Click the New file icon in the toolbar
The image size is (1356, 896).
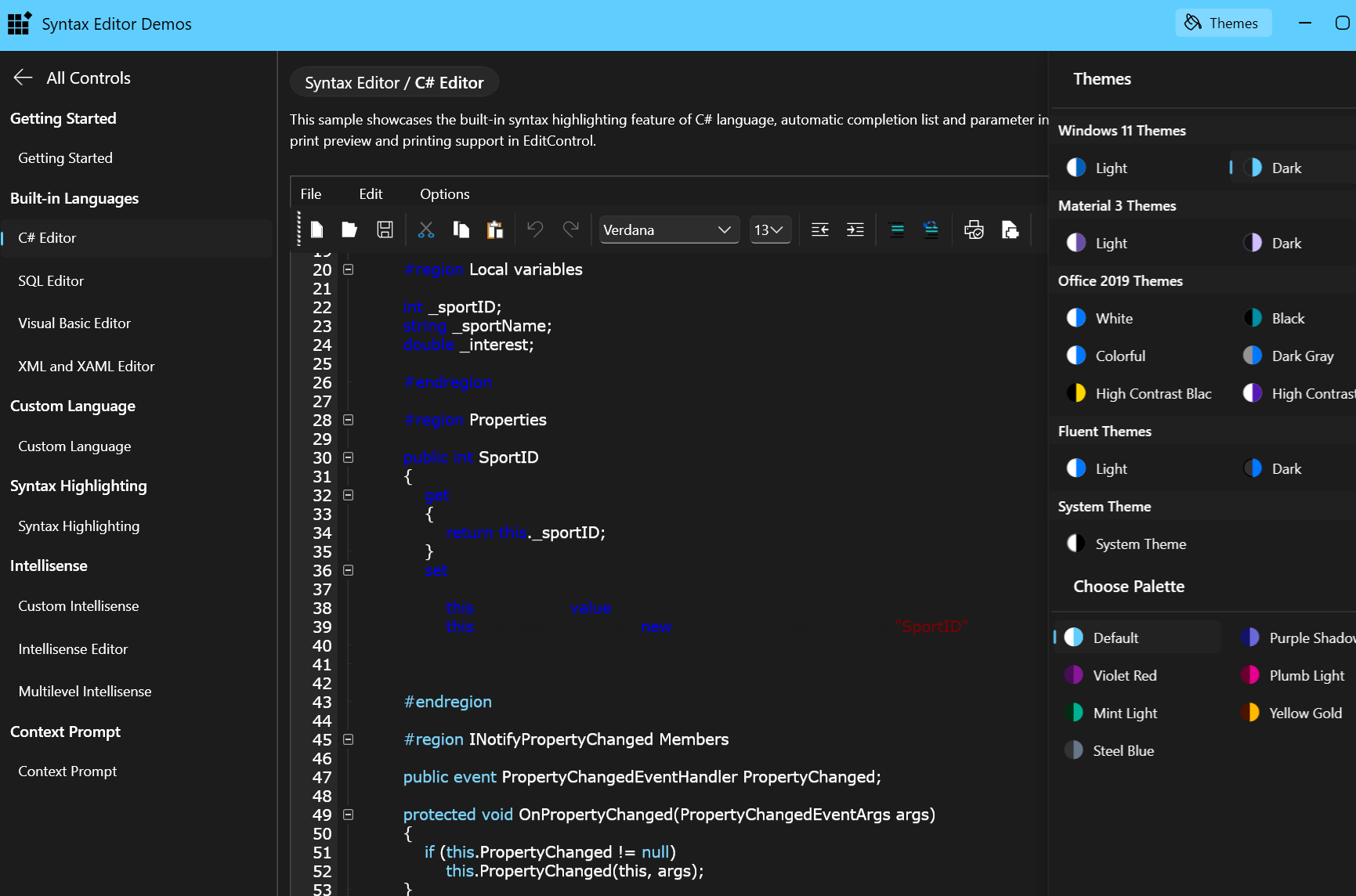(x=316, y=229)
